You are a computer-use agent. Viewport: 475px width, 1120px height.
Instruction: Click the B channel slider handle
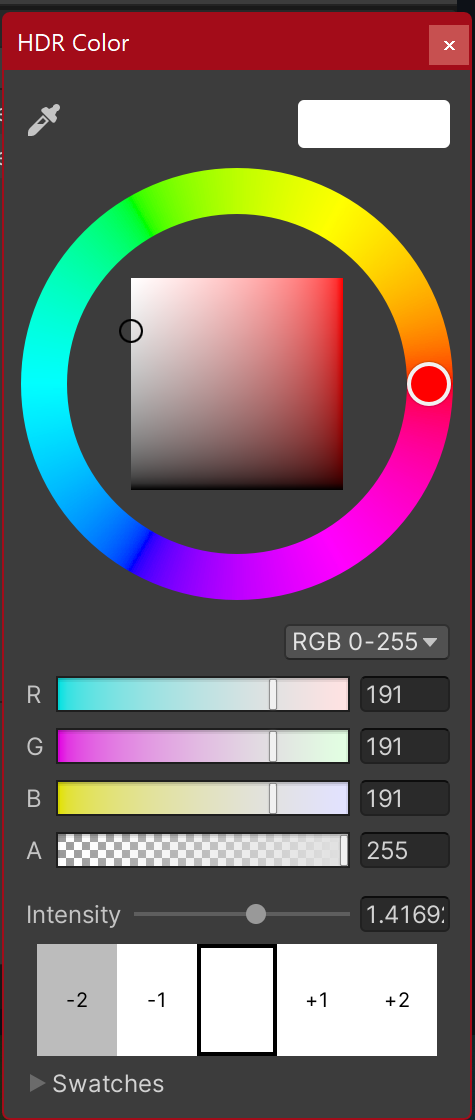(273, 799)
